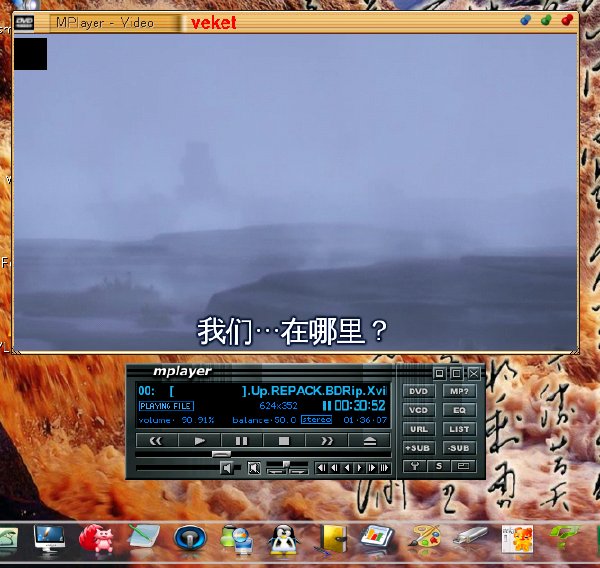Image resolution: width=600 pixels, height=568 pixels.
Task: Open a stream with the URL button
Action: 419,429
